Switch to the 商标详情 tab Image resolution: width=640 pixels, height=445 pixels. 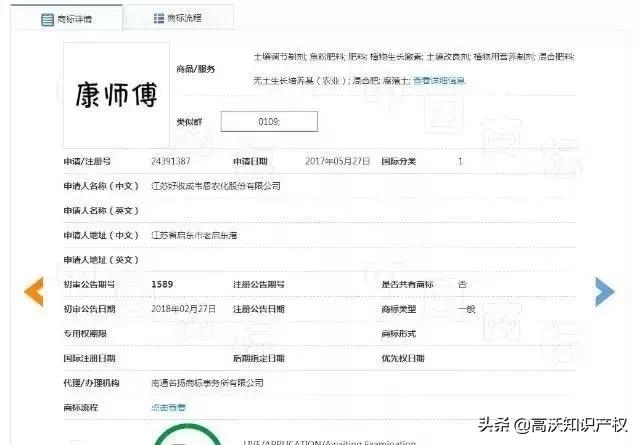pos(67,18)
